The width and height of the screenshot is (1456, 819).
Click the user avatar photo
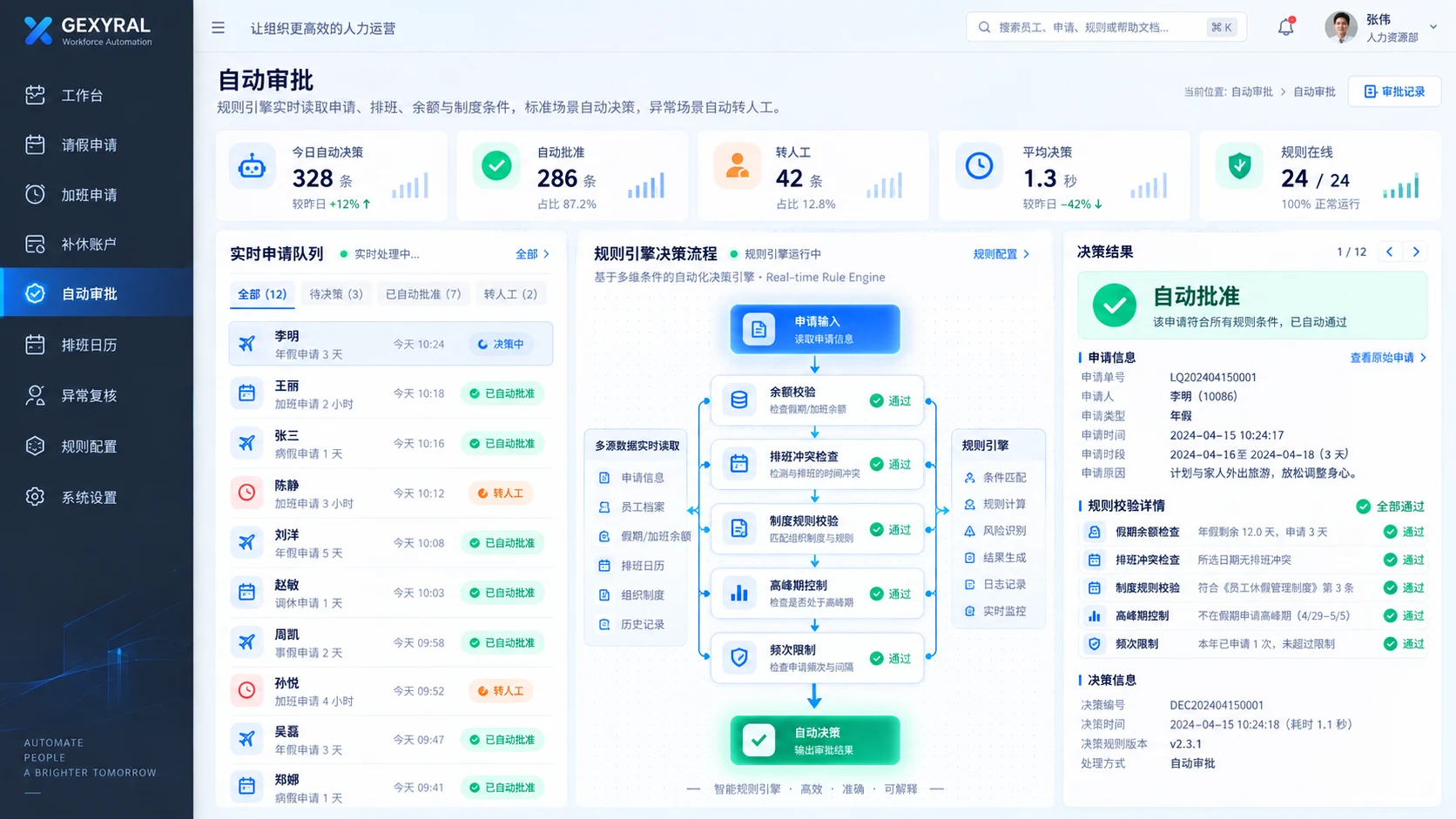click(1341, 27)
